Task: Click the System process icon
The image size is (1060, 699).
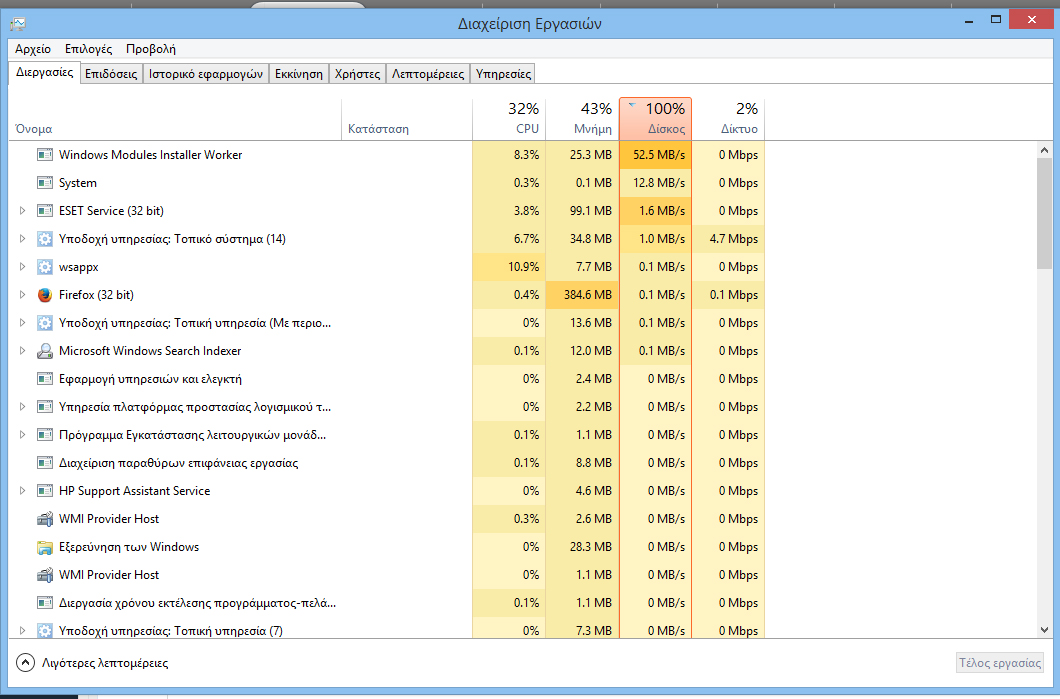Action: coord(45,183)
